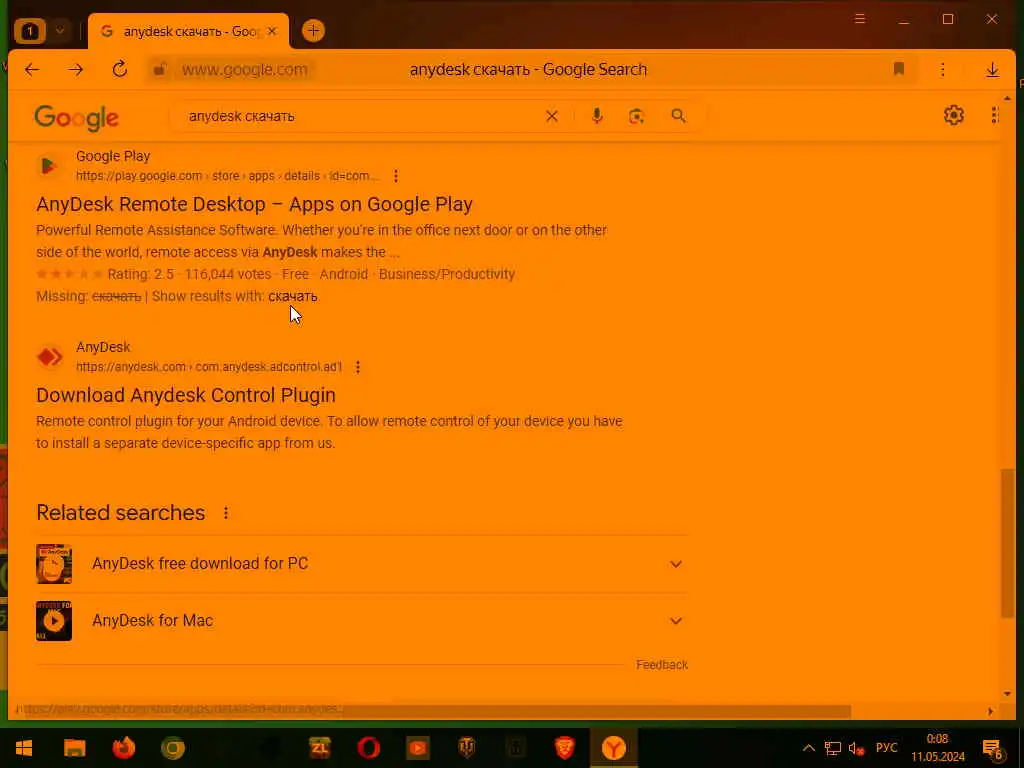Screen dimensions: 1024x768
Task: Open the Google Play result options menu
Action: tap(396, 176)
